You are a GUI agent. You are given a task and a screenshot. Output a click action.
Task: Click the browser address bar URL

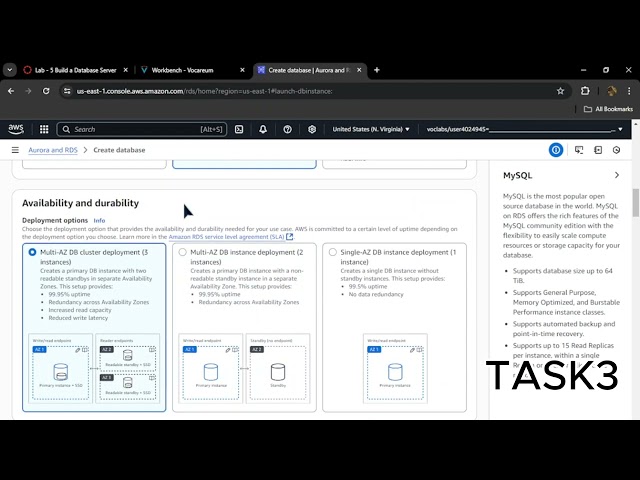click(x=204, y=91)
